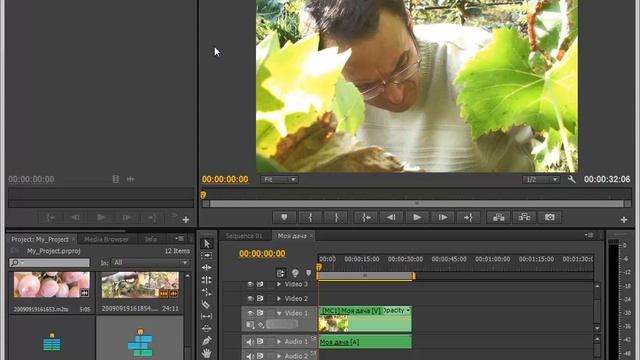Toggle Video 3 track output eye
Viewport: 640px width, 360px height.
(x=250, y=284)
